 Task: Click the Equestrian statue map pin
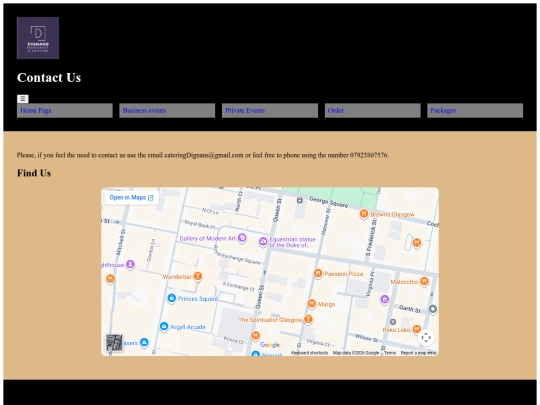tap(263, 241)
